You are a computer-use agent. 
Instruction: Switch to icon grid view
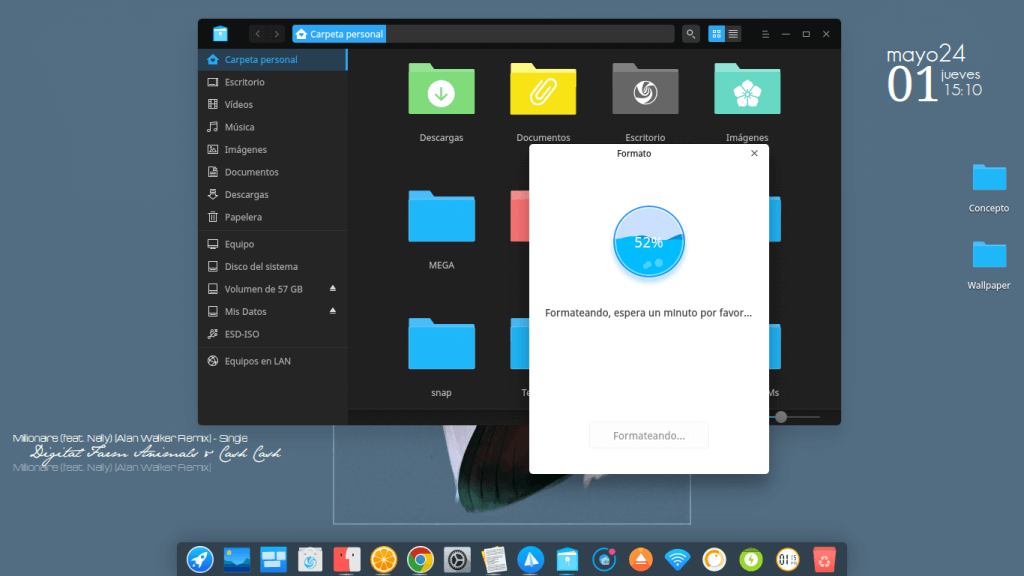click(717, 34)
